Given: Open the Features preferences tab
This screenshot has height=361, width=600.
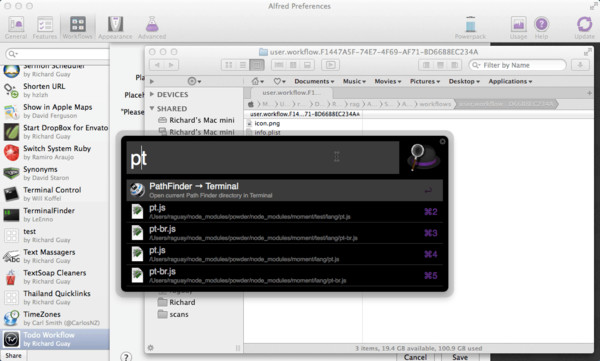Looking at the screenshot, I should click(x=44, y=28).
